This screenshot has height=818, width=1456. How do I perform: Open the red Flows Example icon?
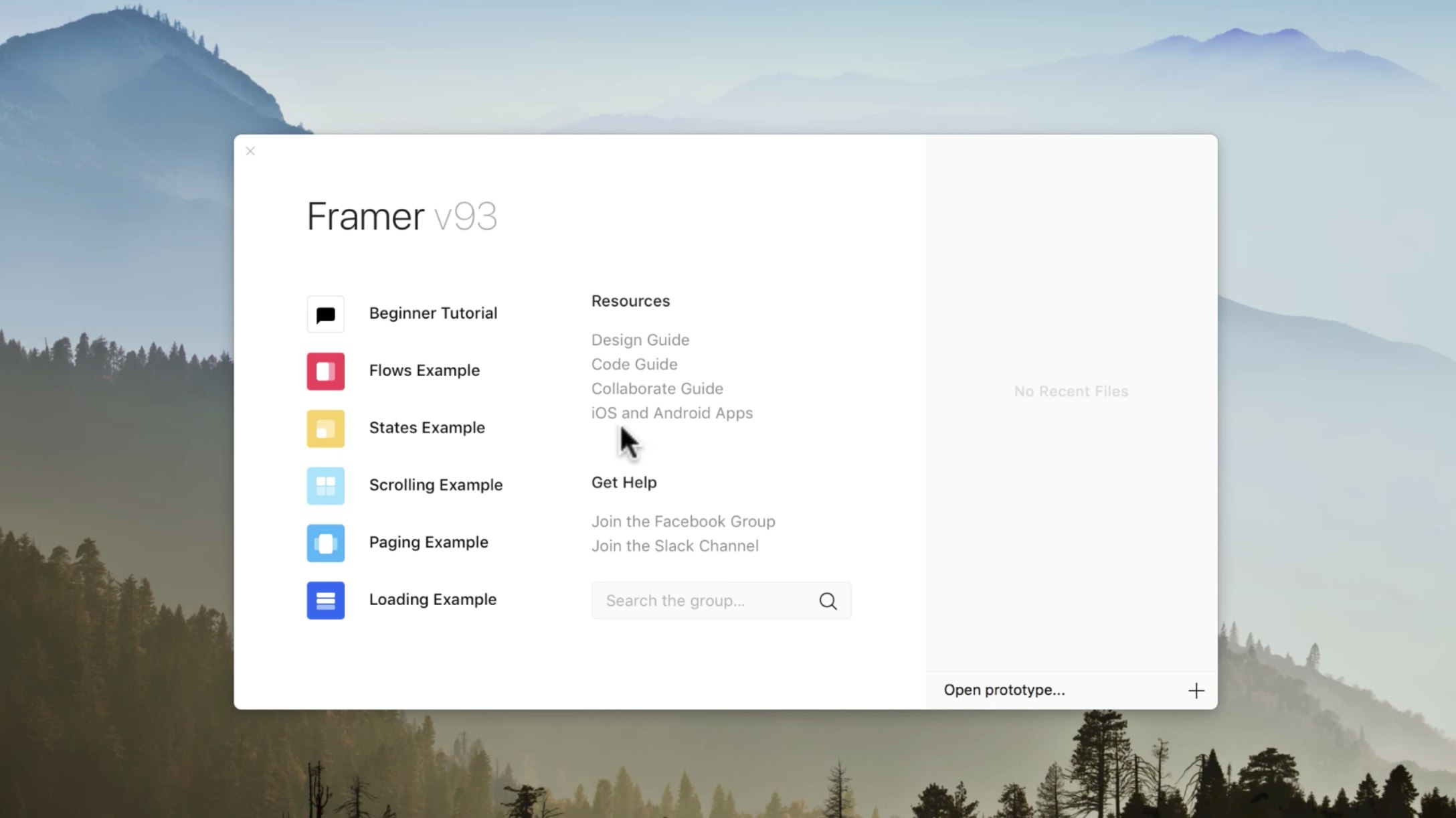(x=325, y=372)
